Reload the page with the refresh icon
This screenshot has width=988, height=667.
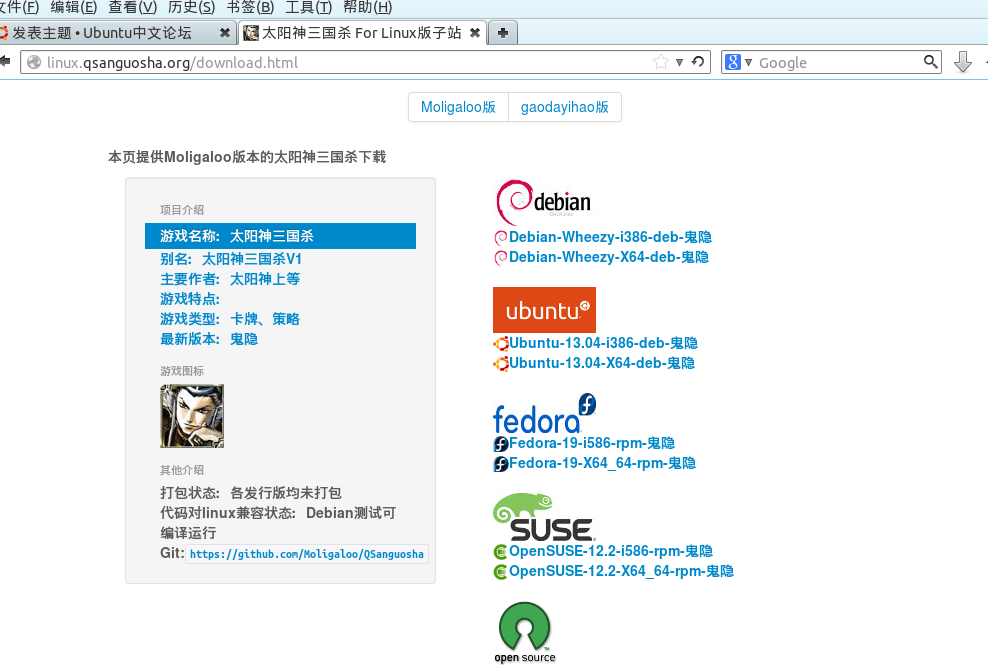point(698,62)
